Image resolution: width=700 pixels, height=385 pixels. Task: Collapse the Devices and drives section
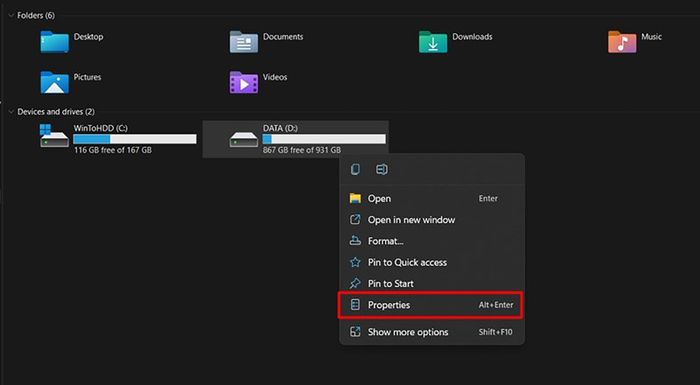pyautogui.click(x=11, y=112)
